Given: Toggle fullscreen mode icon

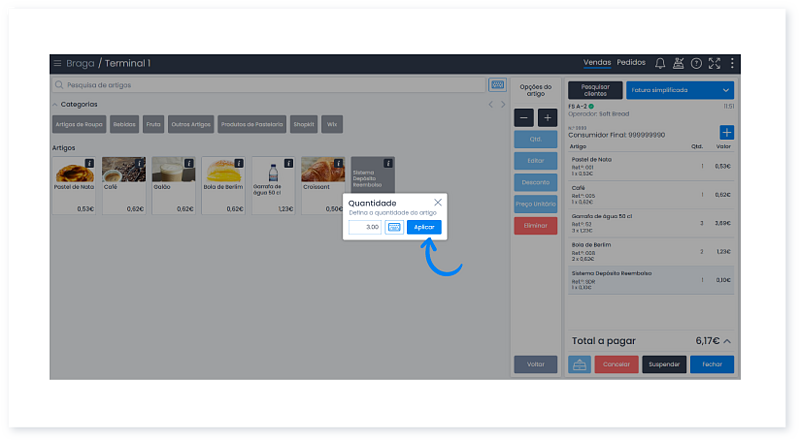Looking at the screenshot, I should point(714,63).
